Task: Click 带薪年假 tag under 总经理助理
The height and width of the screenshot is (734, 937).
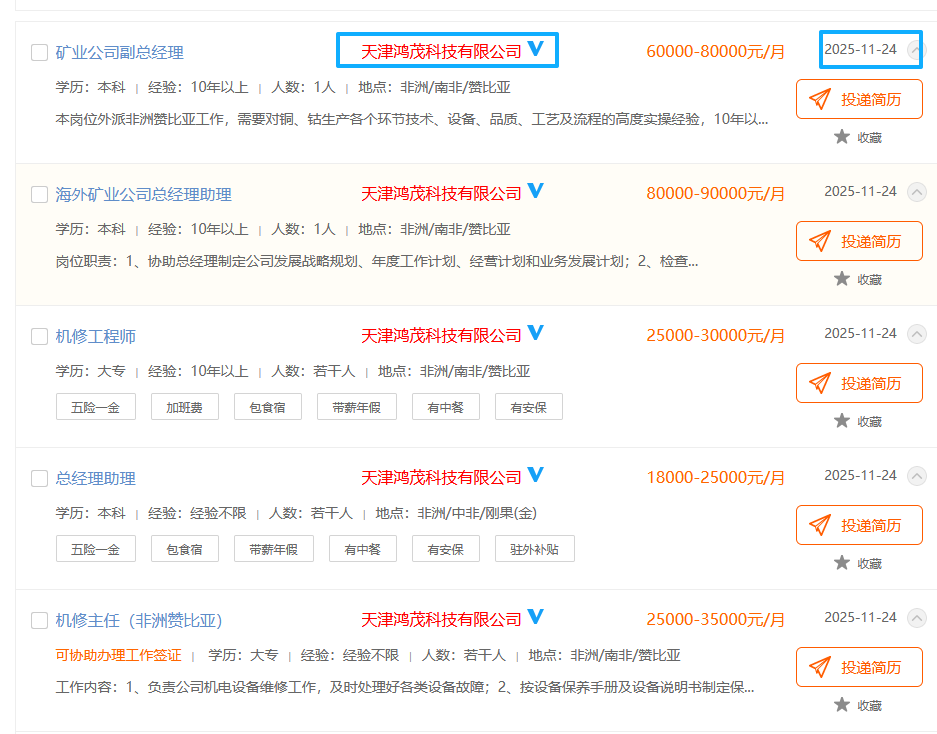Action: pos(274,549)
